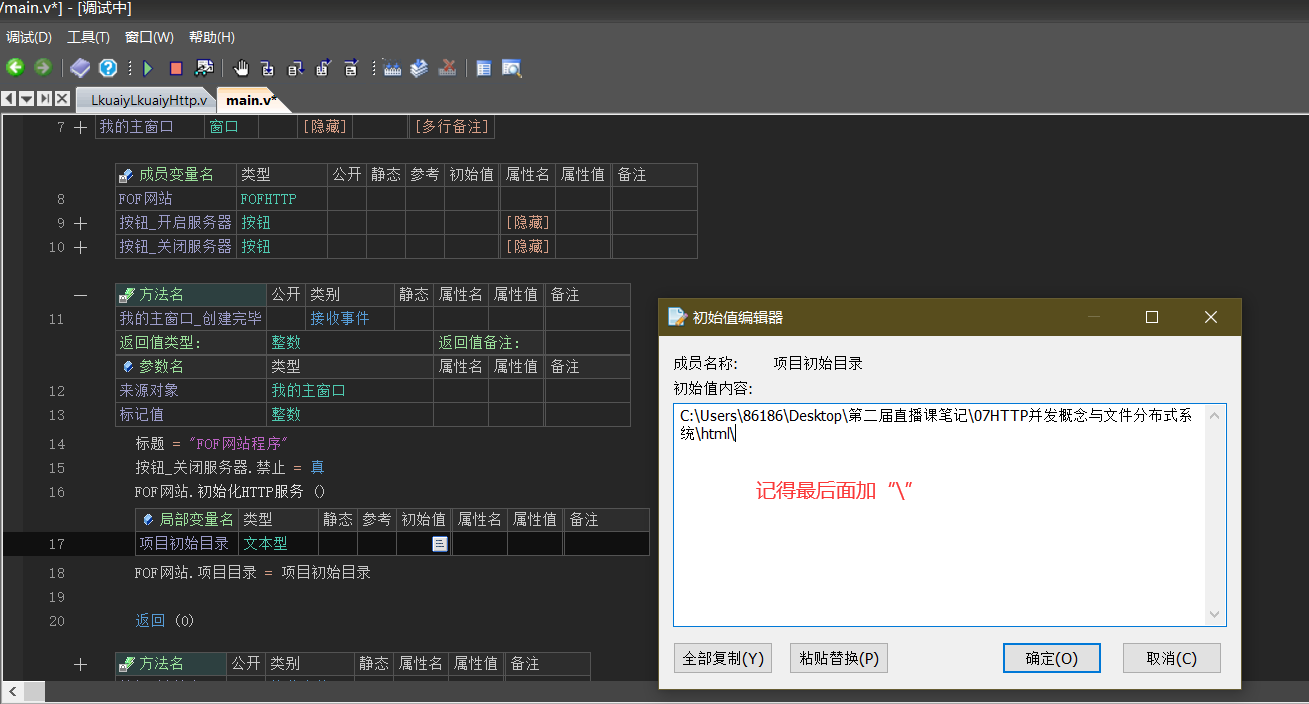
Task: Select the FOF网站 member variable cell
Action: pos(175,199)
